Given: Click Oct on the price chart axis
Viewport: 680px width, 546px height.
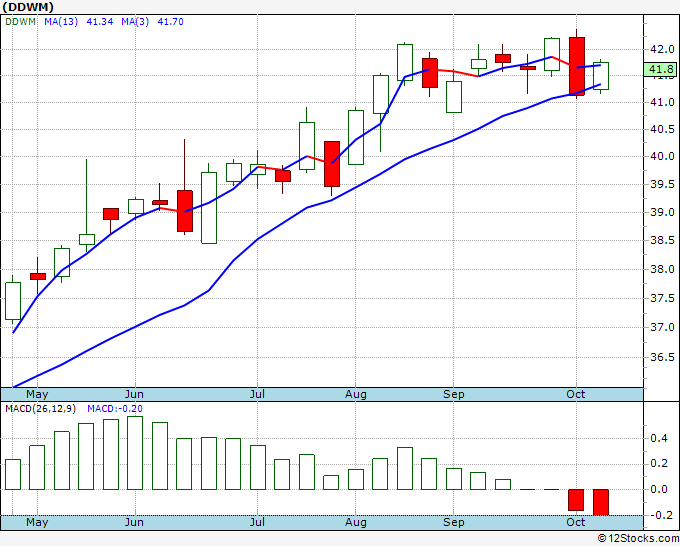Looking at the screenshot, I should [x=576, y=394].
